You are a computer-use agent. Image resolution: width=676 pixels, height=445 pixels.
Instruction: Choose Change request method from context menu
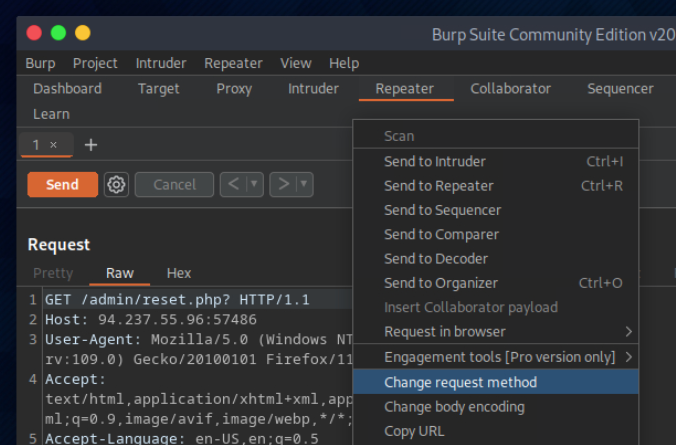(460, 382)
